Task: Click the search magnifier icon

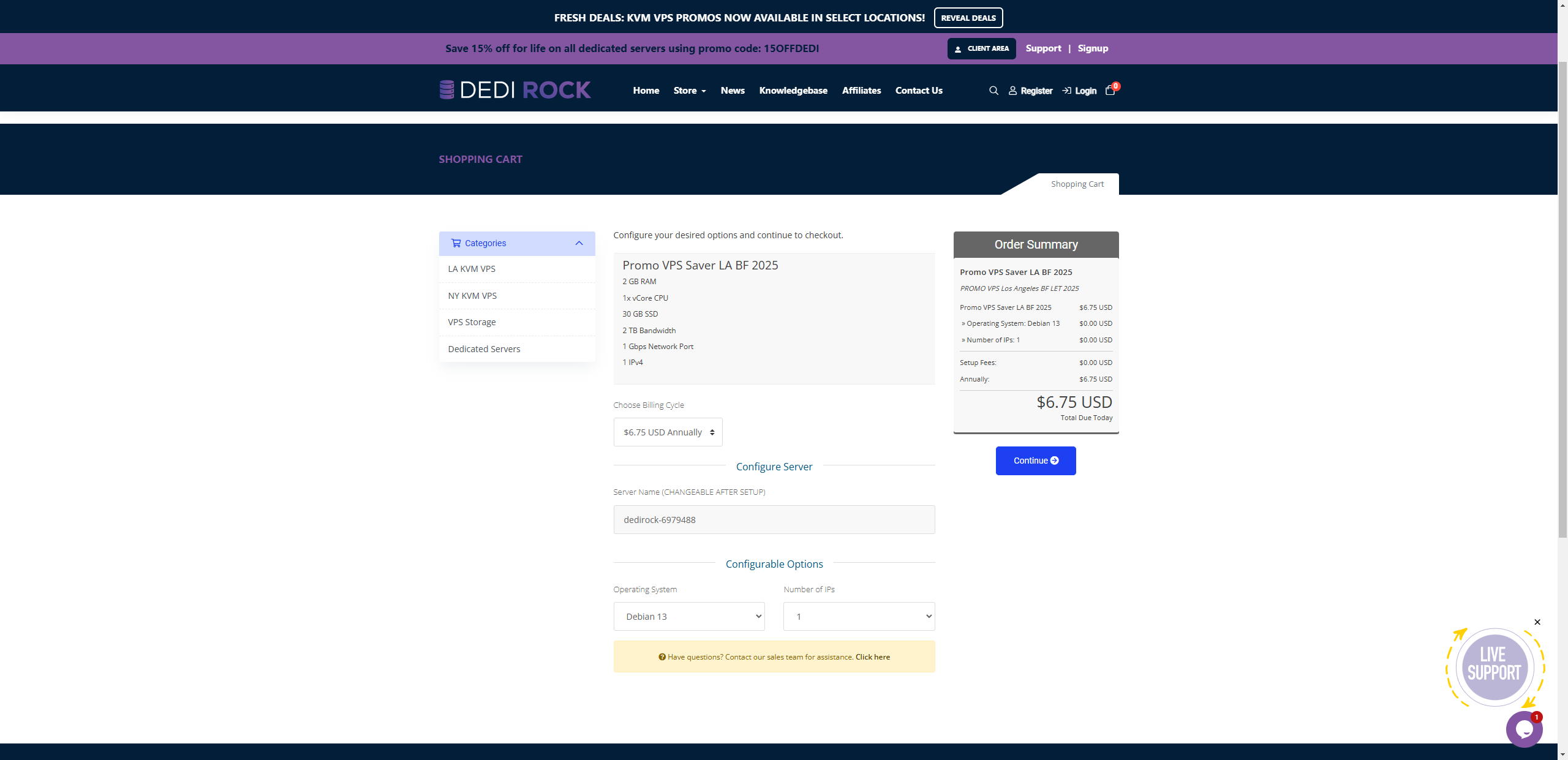Action: tap(993, 91)
